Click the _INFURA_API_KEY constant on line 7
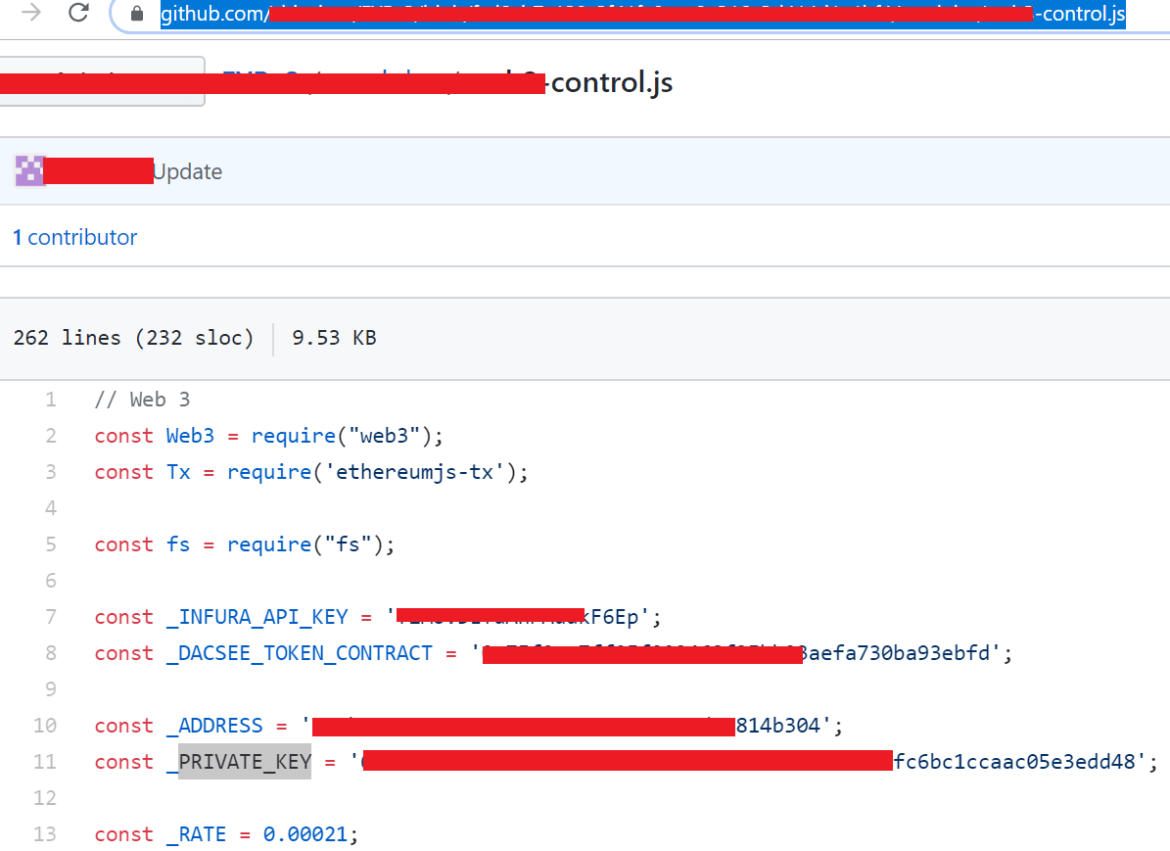 [x=256, y=616]
